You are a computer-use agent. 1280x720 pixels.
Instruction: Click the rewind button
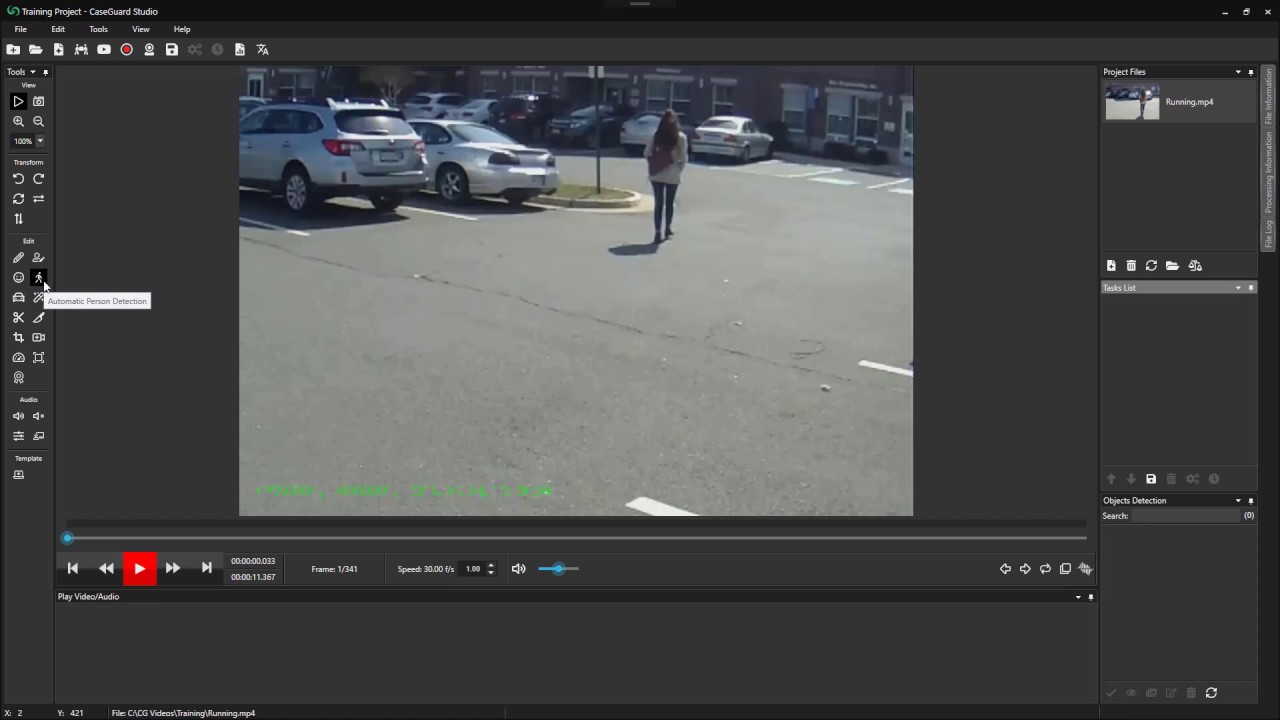(106, 569)
